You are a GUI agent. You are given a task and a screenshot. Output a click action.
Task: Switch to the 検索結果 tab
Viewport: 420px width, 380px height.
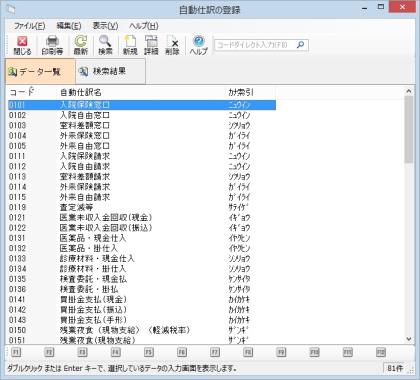point(110,71)
